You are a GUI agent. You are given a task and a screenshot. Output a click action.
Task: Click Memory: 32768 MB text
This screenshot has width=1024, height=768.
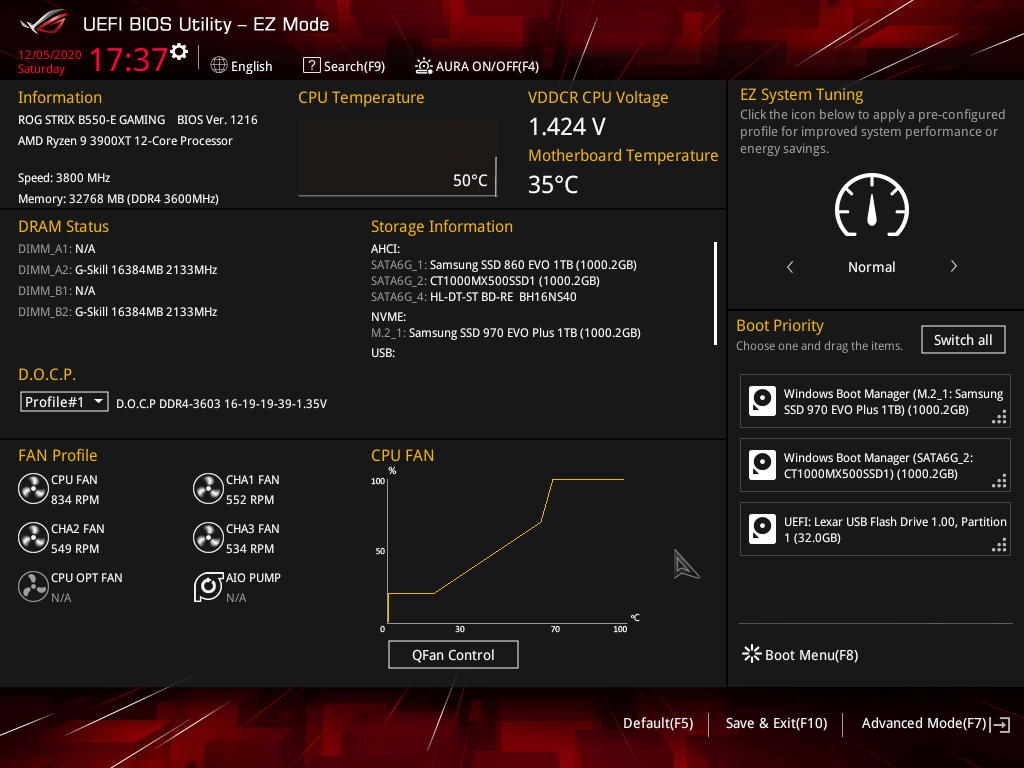pos(118,199)
